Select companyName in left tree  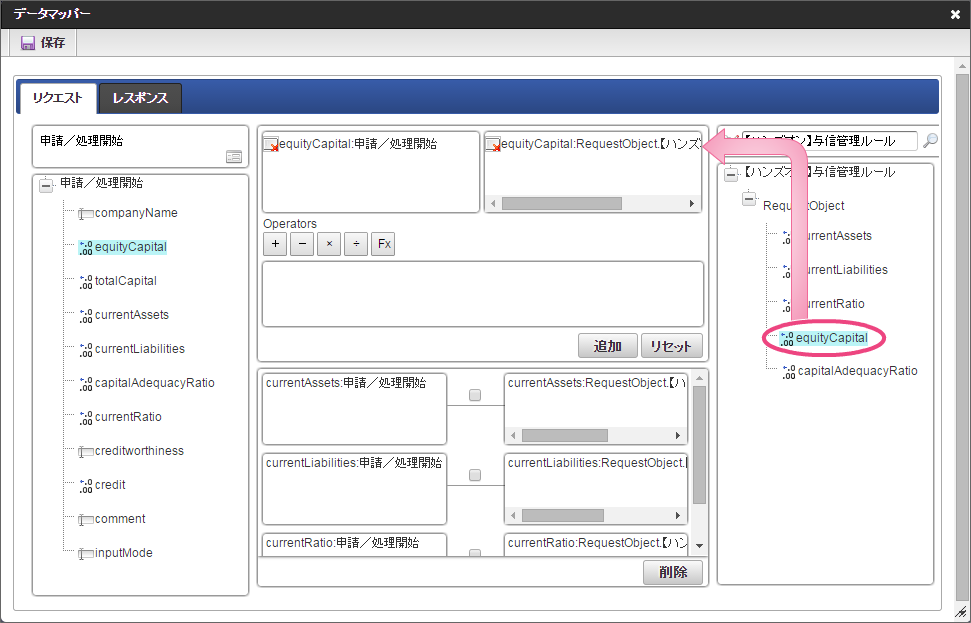(x=136, y=213)
